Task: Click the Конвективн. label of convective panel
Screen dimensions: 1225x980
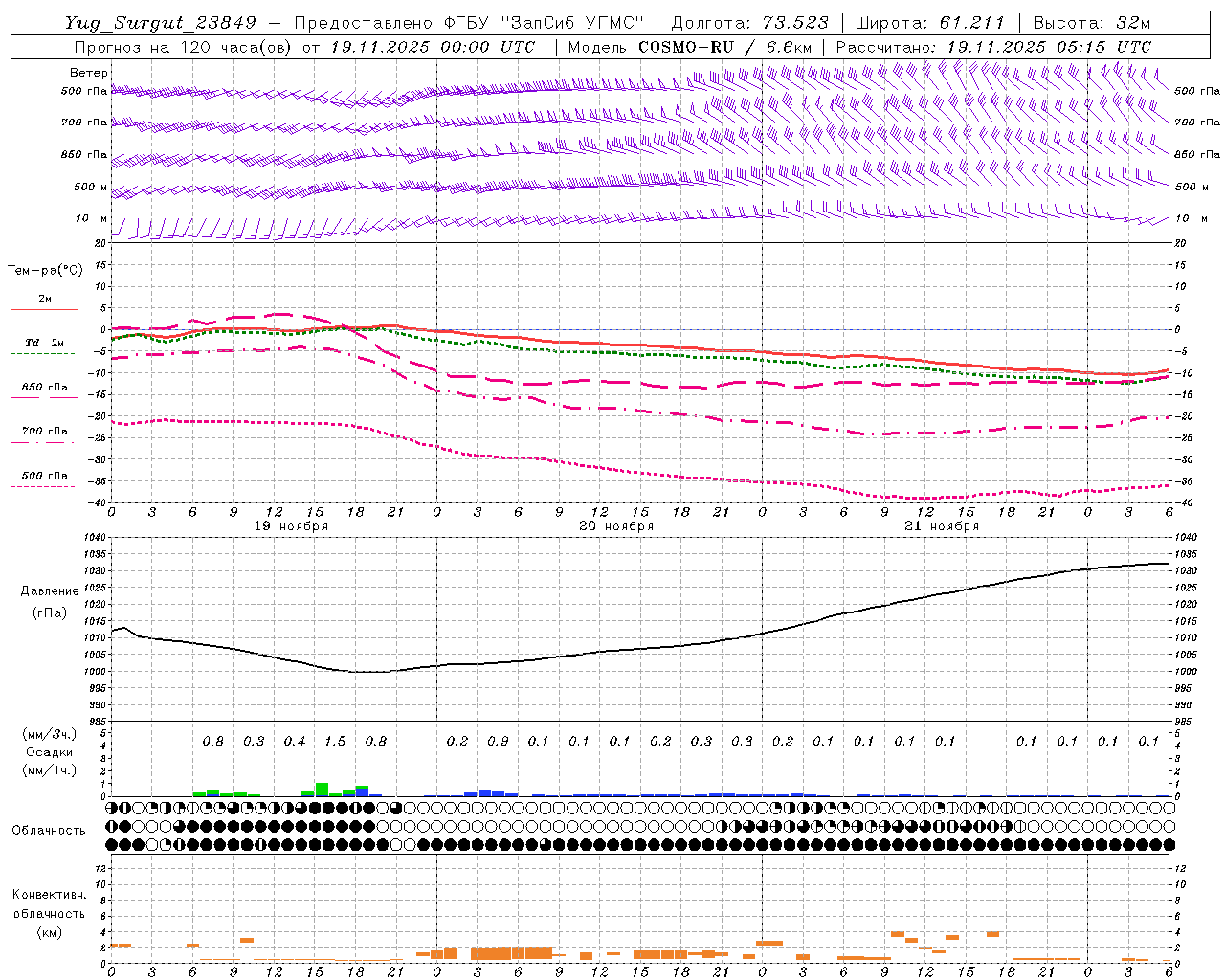Action: [49, 895]
